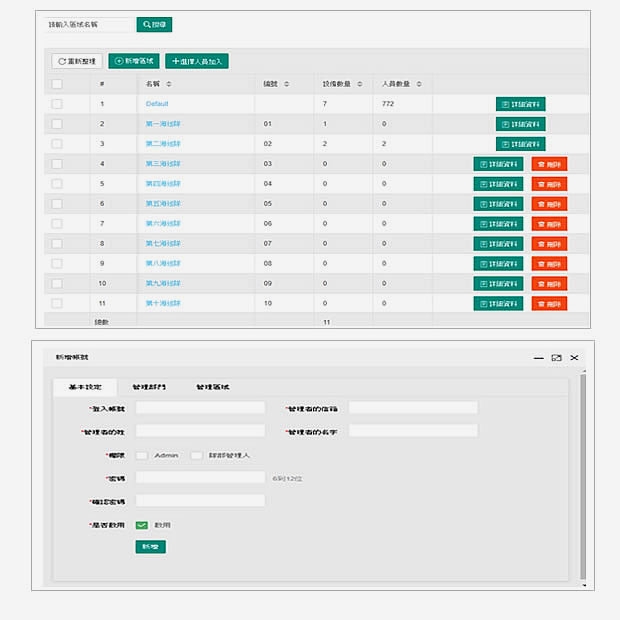Delete the row with code 03

[x=549, y=164]
